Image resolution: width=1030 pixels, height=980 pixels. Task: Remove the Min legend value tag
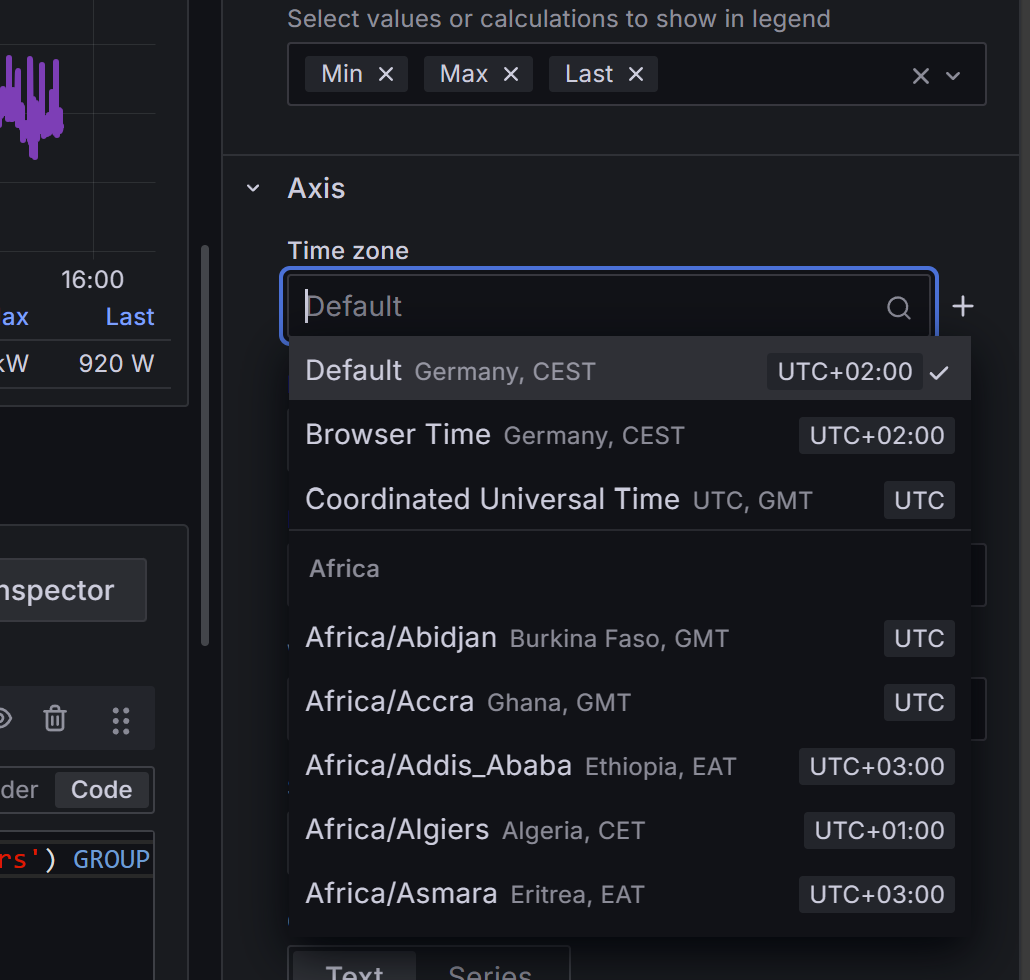386,75
